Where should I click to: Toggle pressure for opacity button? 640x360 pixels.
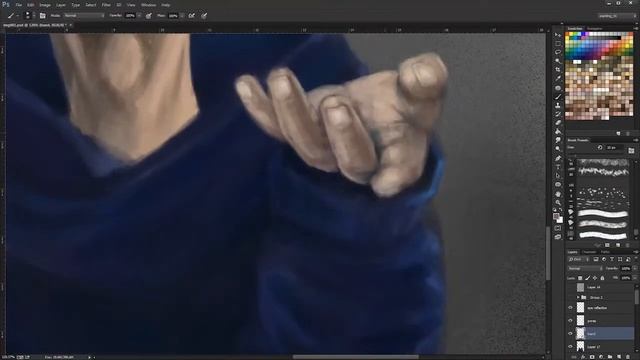[149, 16]
